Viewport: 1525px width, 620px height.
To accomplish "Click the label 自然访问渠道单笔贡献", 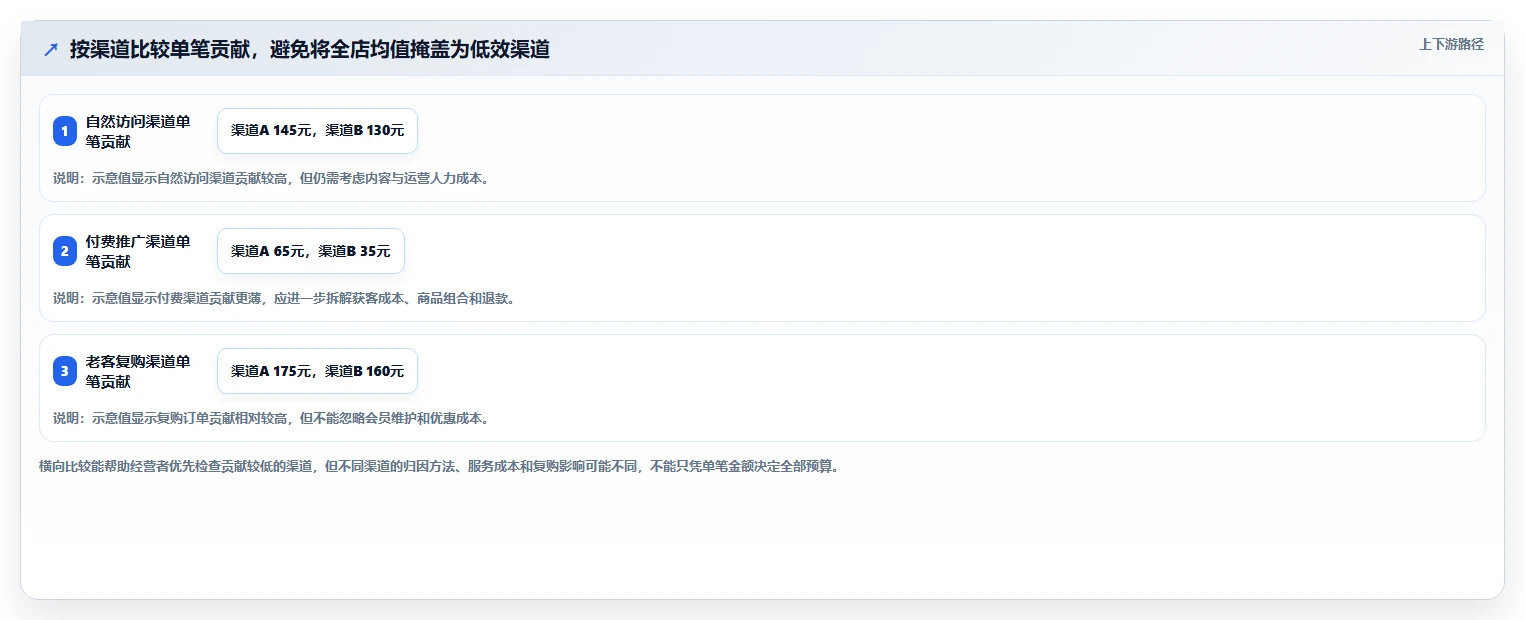I will coord(138,131).
